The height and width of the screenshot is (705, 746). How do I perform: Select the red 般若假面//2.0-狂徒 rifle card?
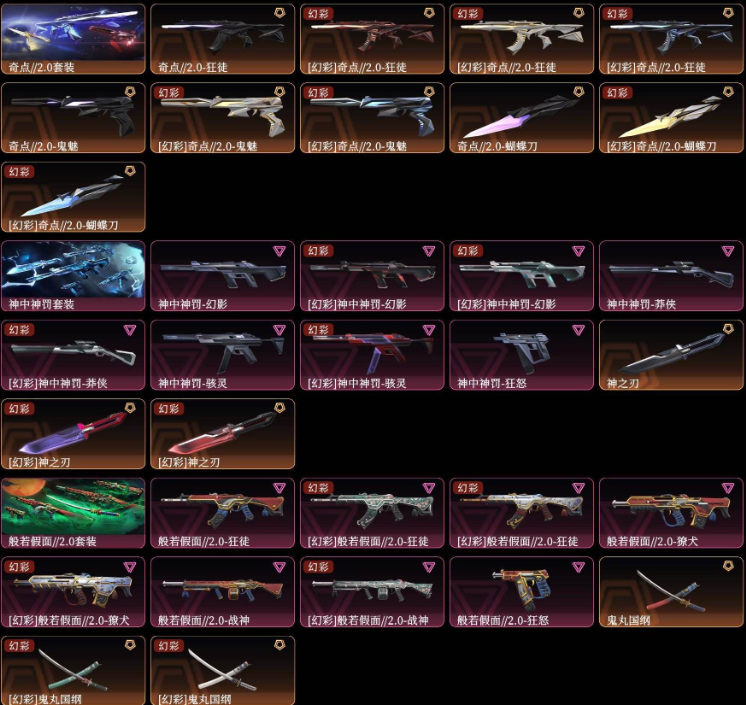pyautogui.click(x=223, y=513)
